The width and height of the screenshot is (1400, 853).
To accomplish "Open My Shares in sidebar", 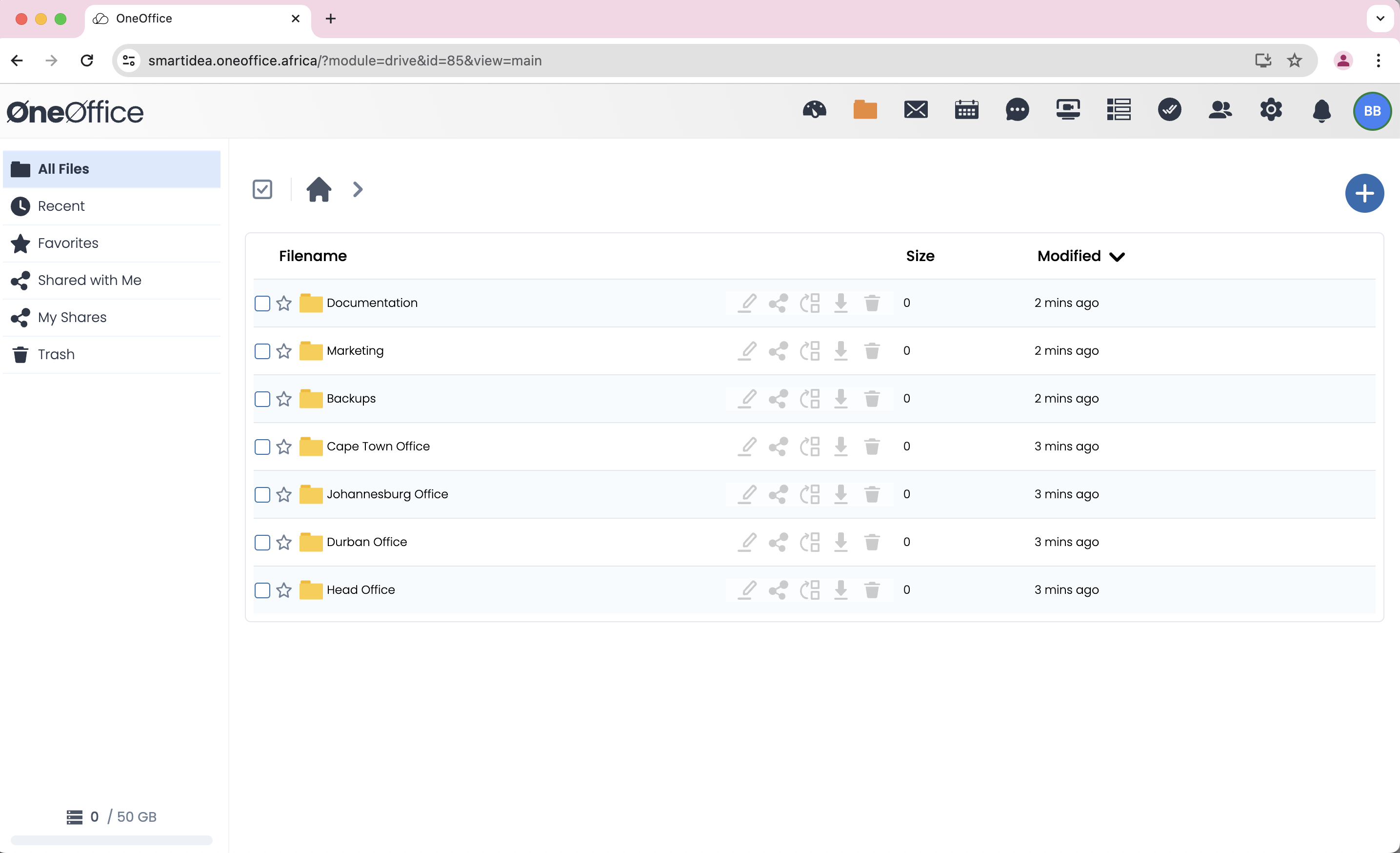I will (x=111, y=317).
